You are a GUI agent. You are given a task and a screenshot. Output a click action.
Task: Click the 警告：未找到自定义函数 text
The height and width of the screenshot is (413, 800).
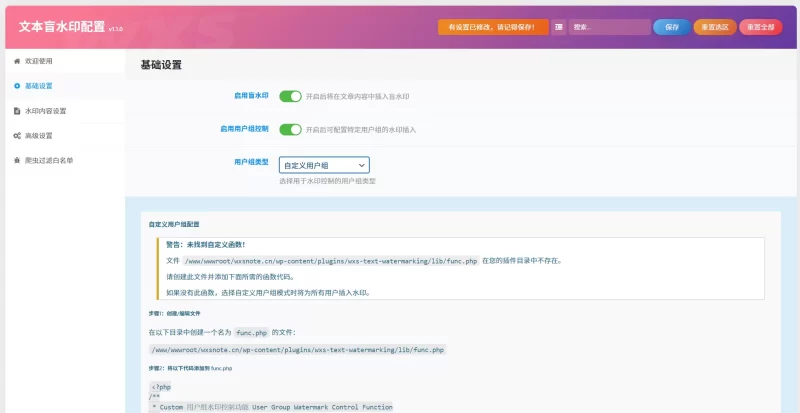206,245
